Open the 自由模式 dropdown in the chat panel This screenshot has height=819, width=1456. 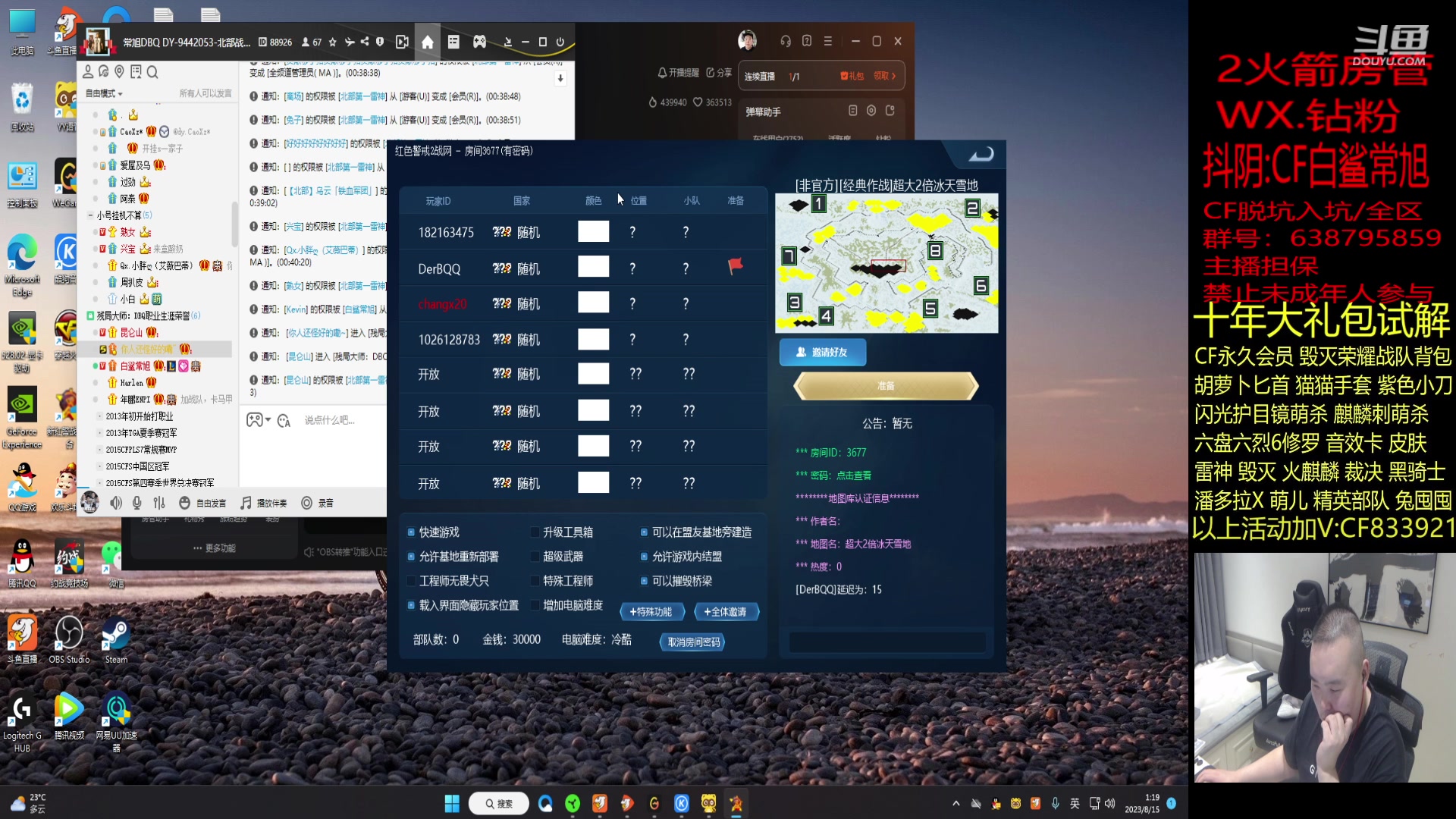pyautogui.click(x=102, y=93)
